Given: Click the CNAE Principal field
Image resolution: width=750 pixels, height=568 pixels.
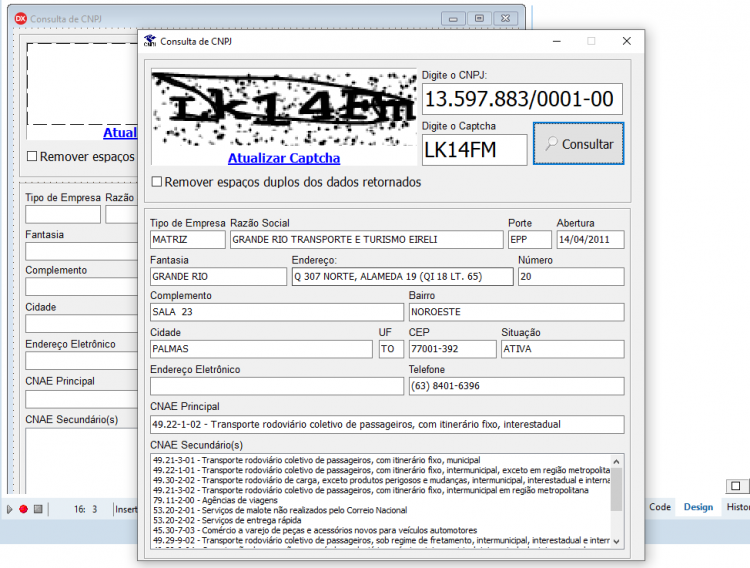Looking at the screenshot, I should (387, 424).
